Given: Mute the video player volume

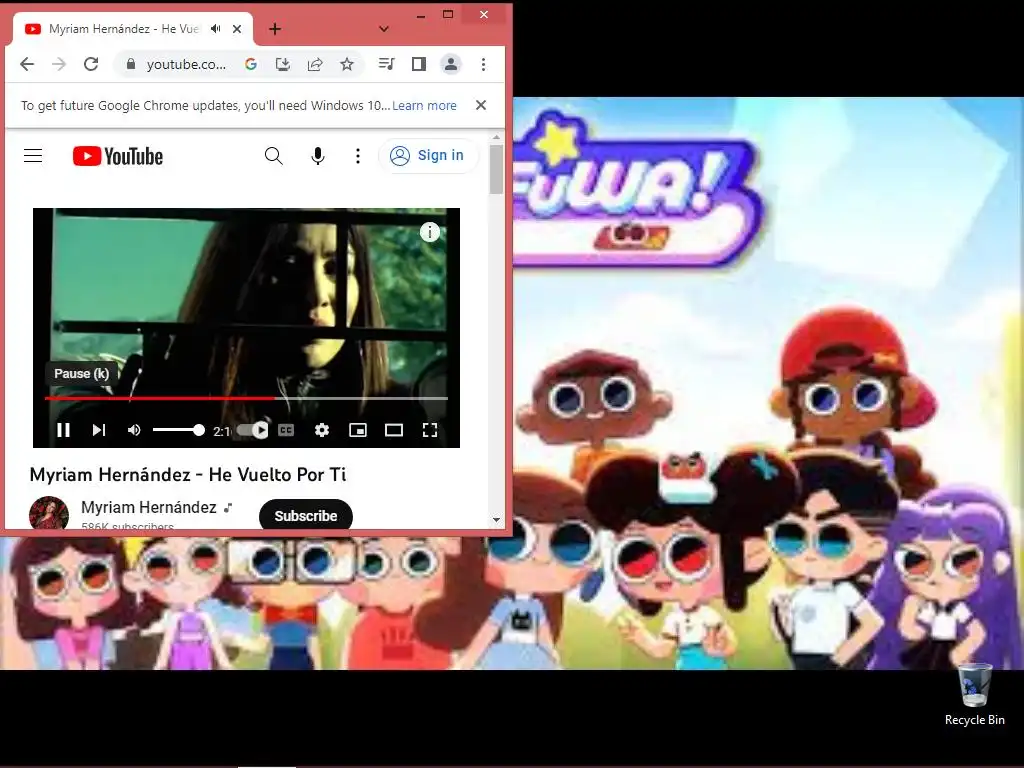Looking at the screenshot, I should 134,430.
